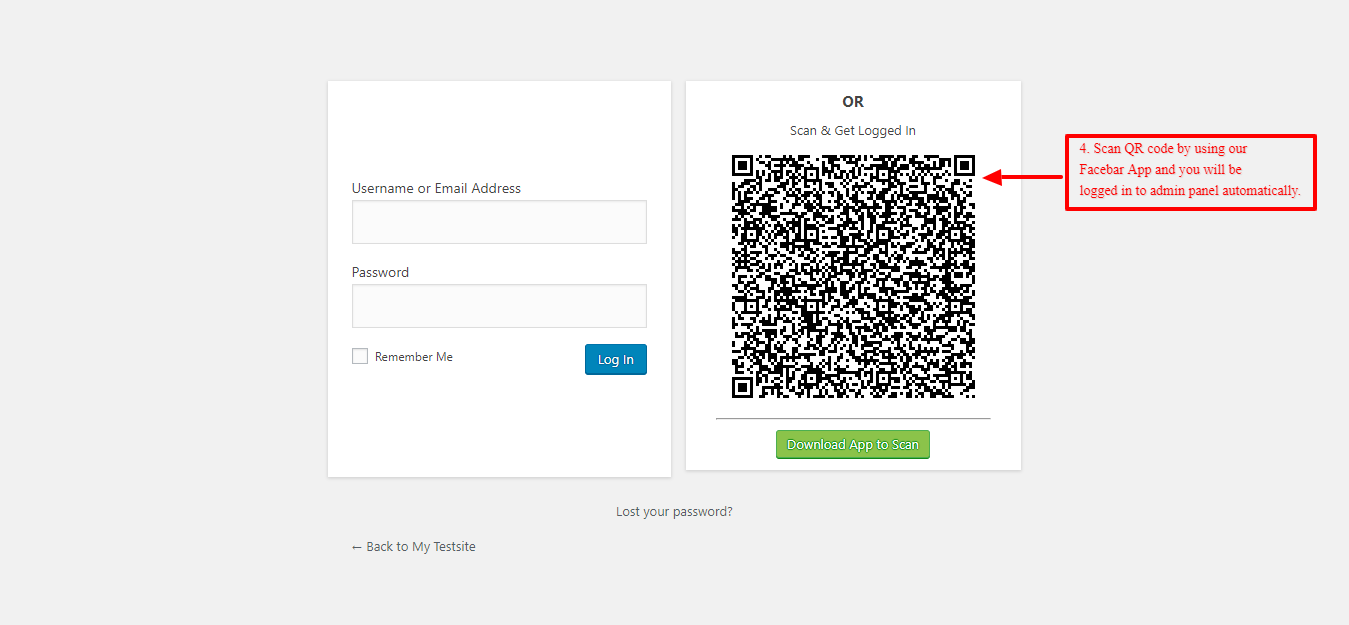Click the red arrow pointing at QR code
Screen dimensions: 1349x625
coord(1023,177)
